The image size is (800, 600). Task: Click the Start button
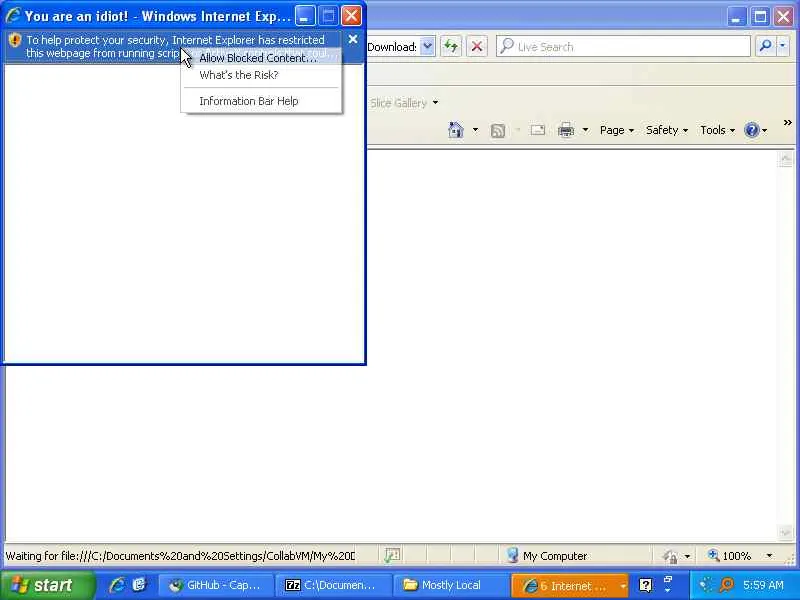[47, 585]
